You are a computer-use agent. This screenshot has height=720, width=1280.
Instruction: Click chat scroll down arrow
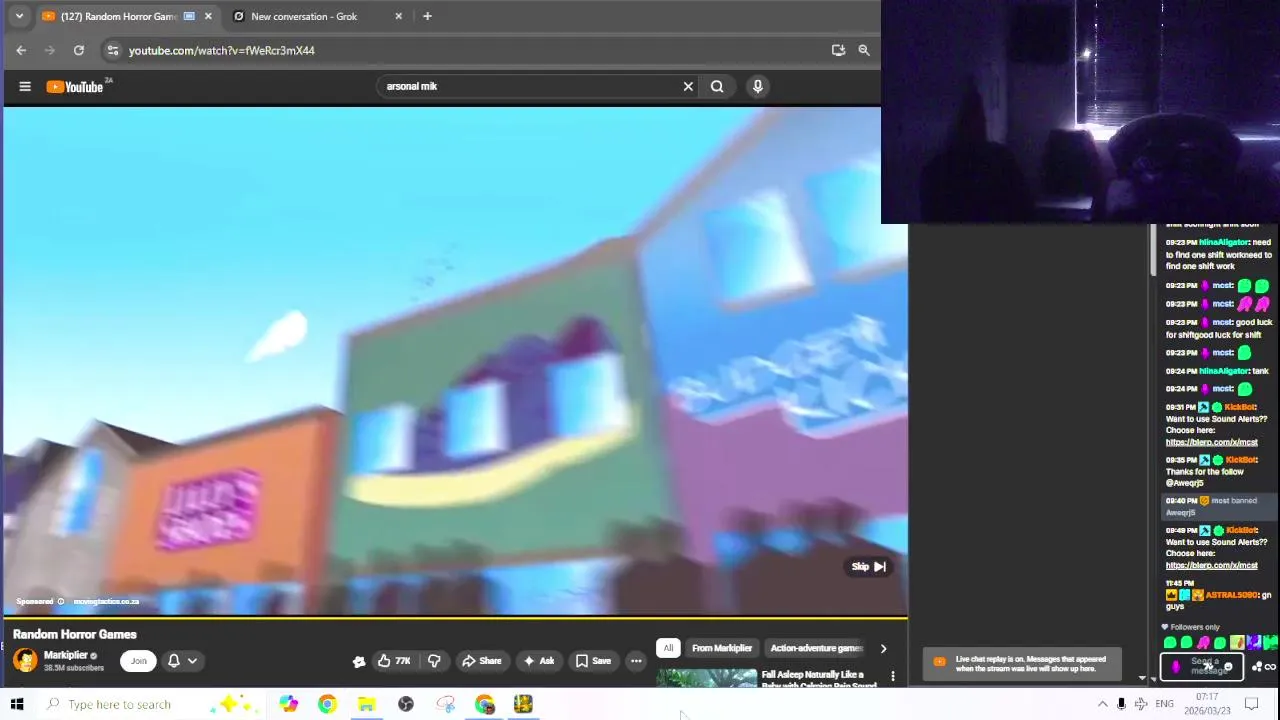pos(1154,679)
